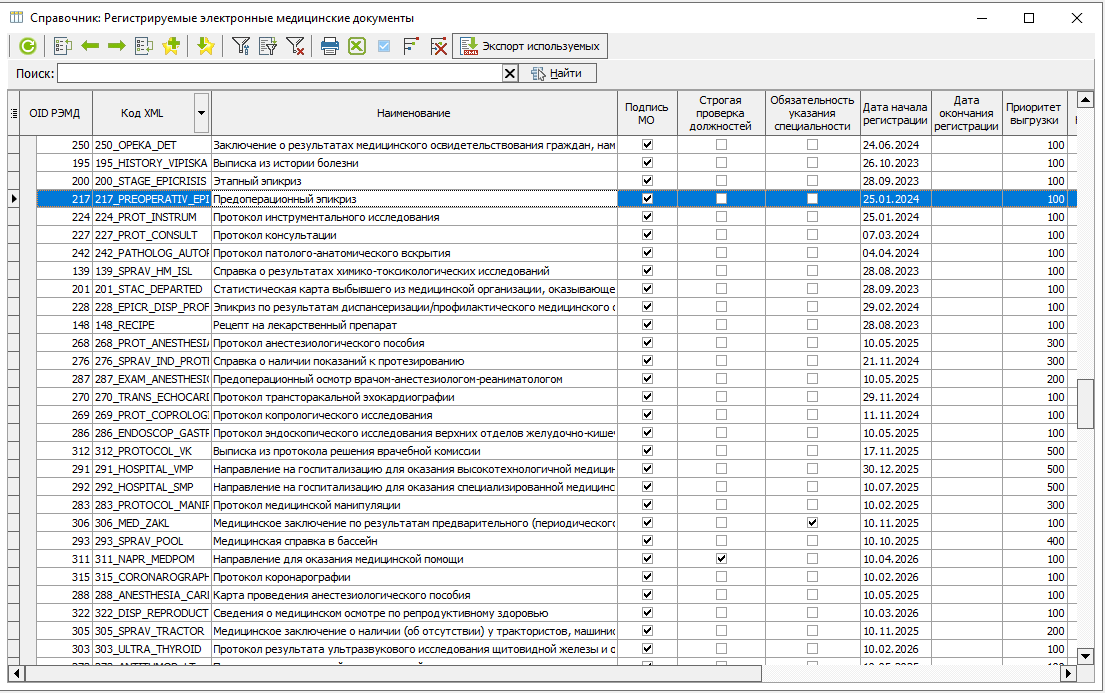Click the green Refresh icon
Viewport: 1105px width, 693px height.
(x=27, y=47)
